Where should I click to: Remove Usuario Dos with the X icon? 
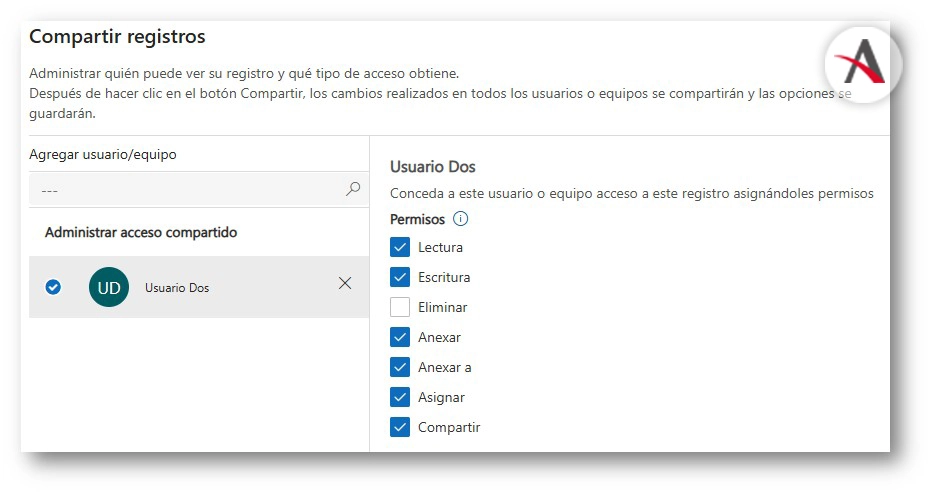point(345,283)
